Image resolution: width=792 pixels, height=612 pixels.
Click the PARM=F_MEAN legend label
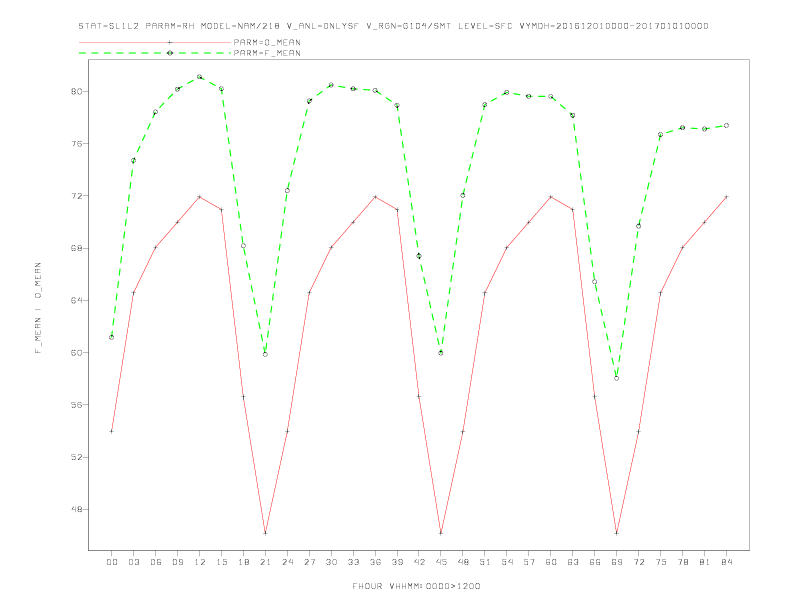[267, 53]
